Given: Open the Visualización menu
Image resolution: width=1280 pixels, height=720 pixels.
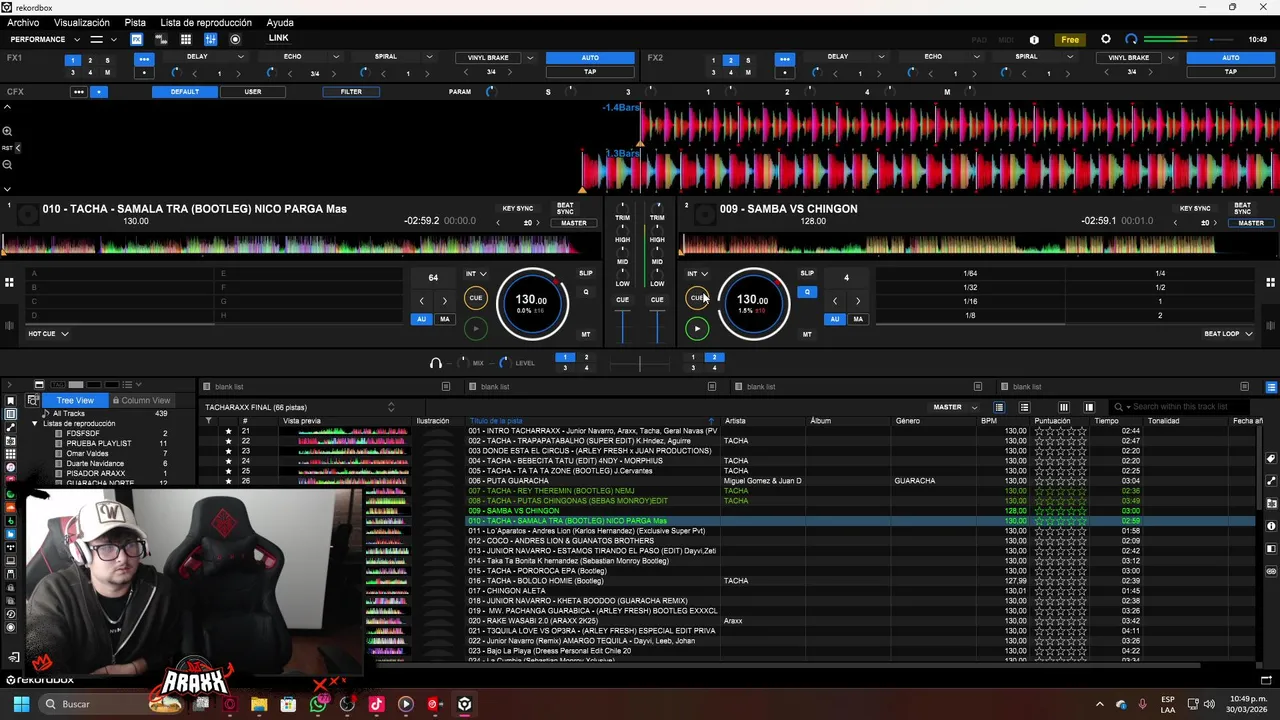Looking at the screenshot, I should pyautogui.click(x=82, y=22).
